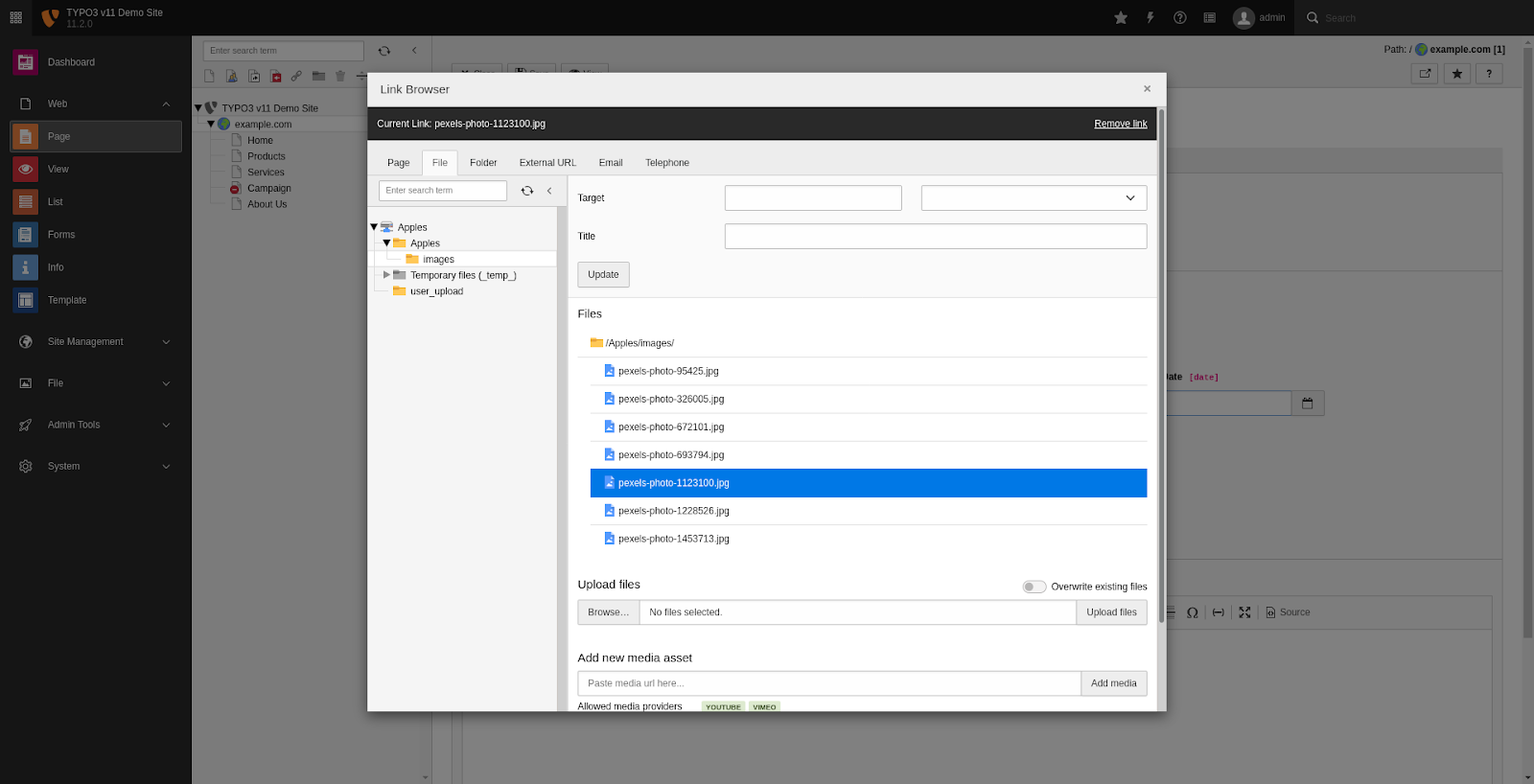Screen dimensions: 1534x784
Task: Click into the Title input field
Action: 935,237
